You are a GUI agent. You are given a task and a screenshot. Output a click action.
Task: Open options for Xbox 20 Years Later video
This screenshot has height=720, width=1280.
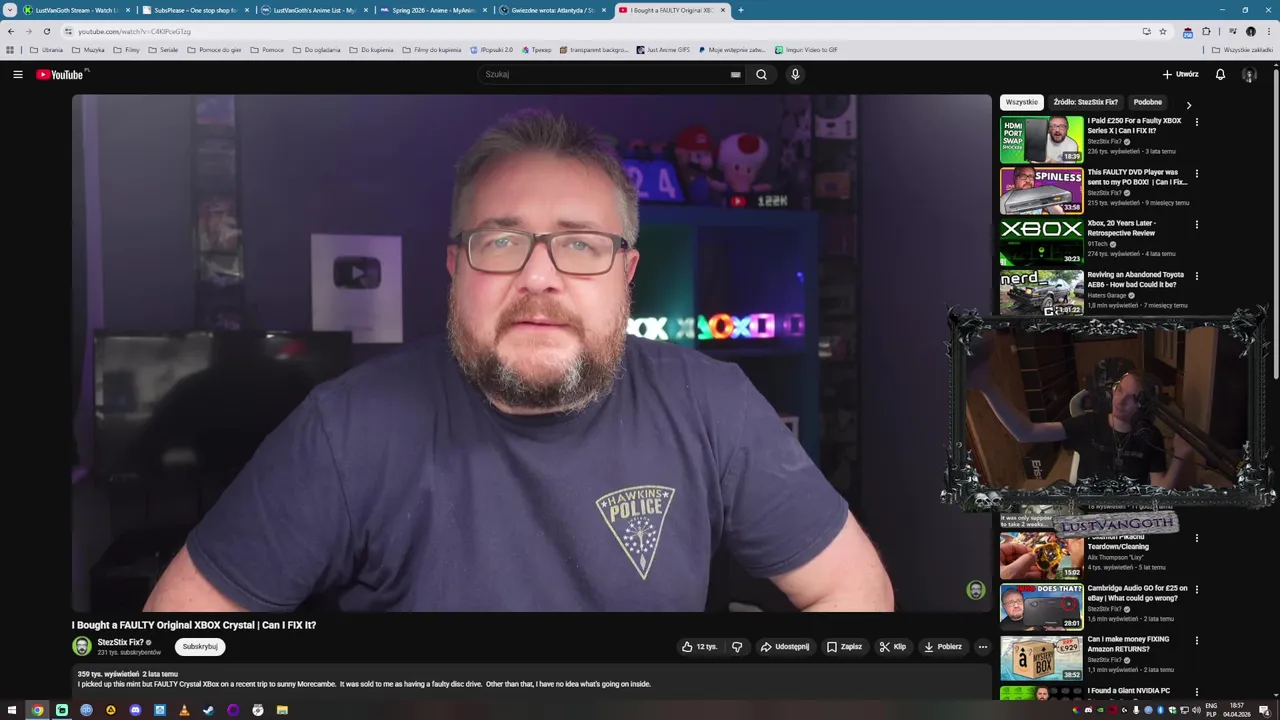[1196, 224]
